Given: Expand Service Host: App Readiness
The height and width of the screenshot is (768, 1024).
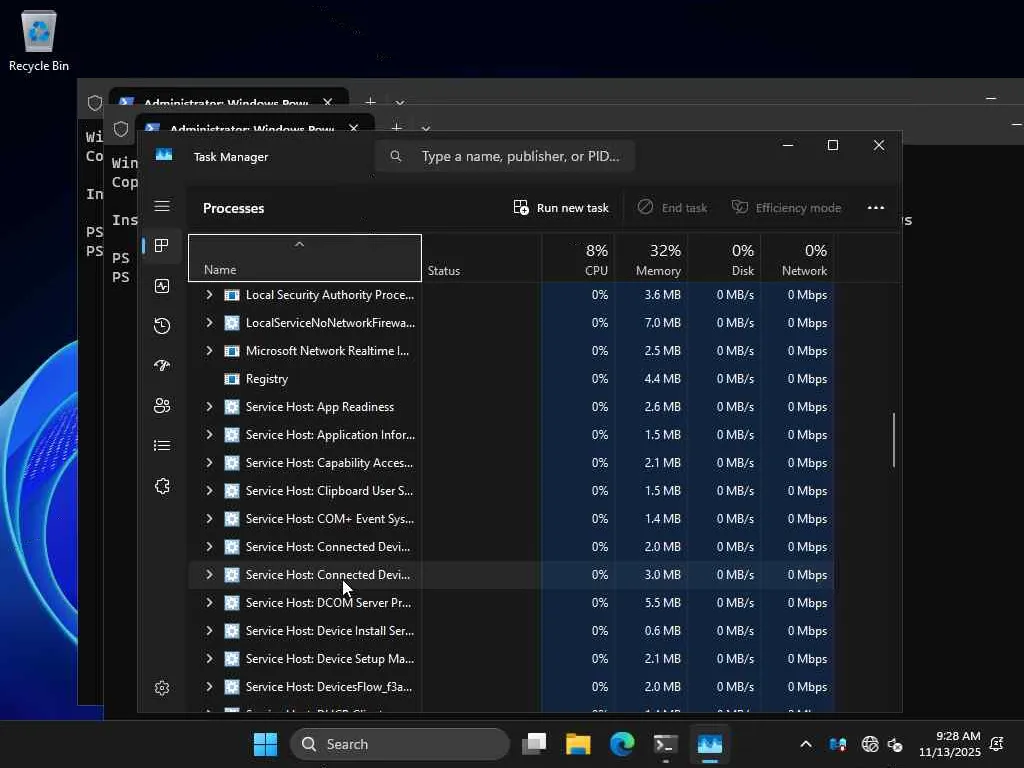Looking at the screenshot, I should (209, 406).
